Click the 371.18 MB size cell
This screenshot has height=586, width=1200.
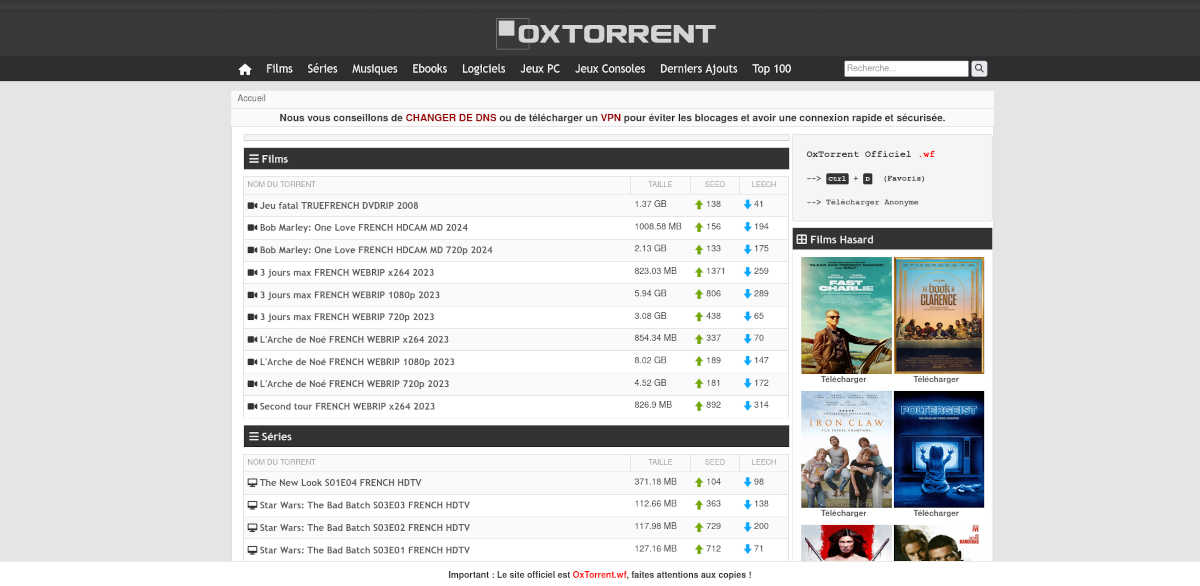[x=656, y=482]
